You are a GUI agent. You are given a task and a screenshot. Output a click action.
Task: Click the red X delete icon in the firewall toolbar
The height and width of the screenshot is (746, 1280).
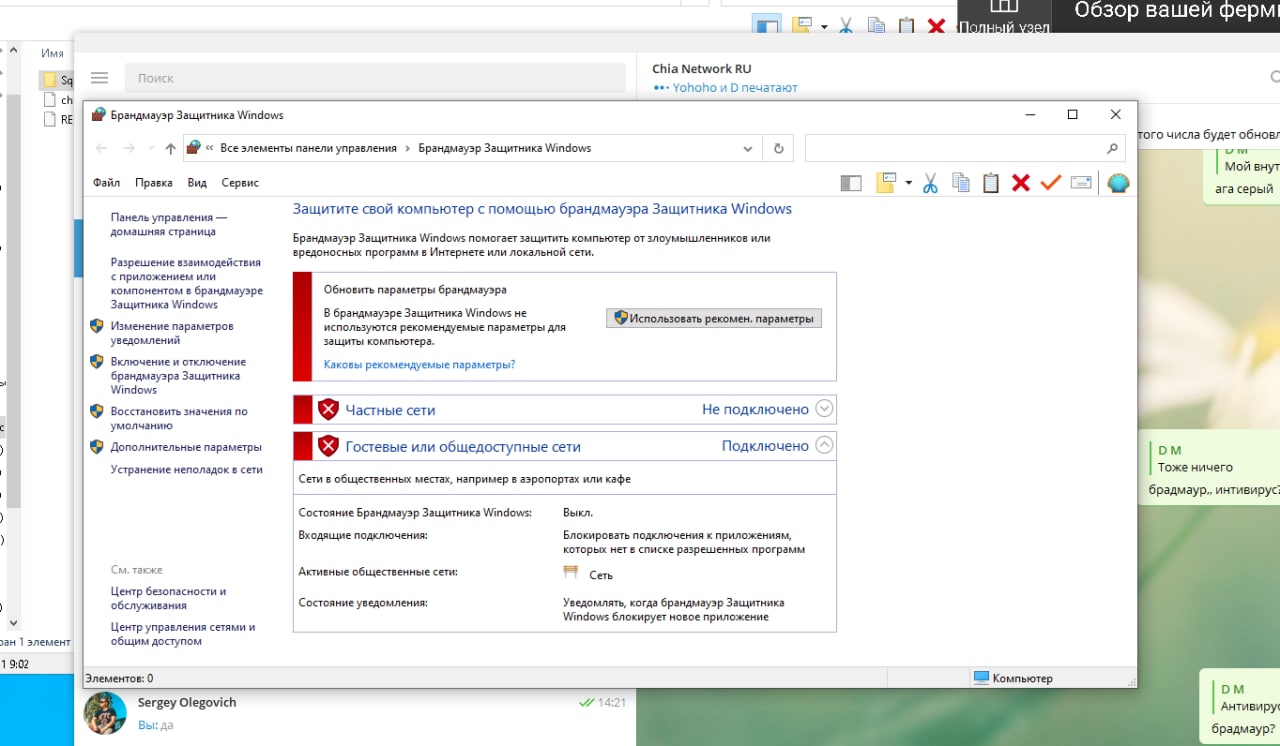point(1021,183)
